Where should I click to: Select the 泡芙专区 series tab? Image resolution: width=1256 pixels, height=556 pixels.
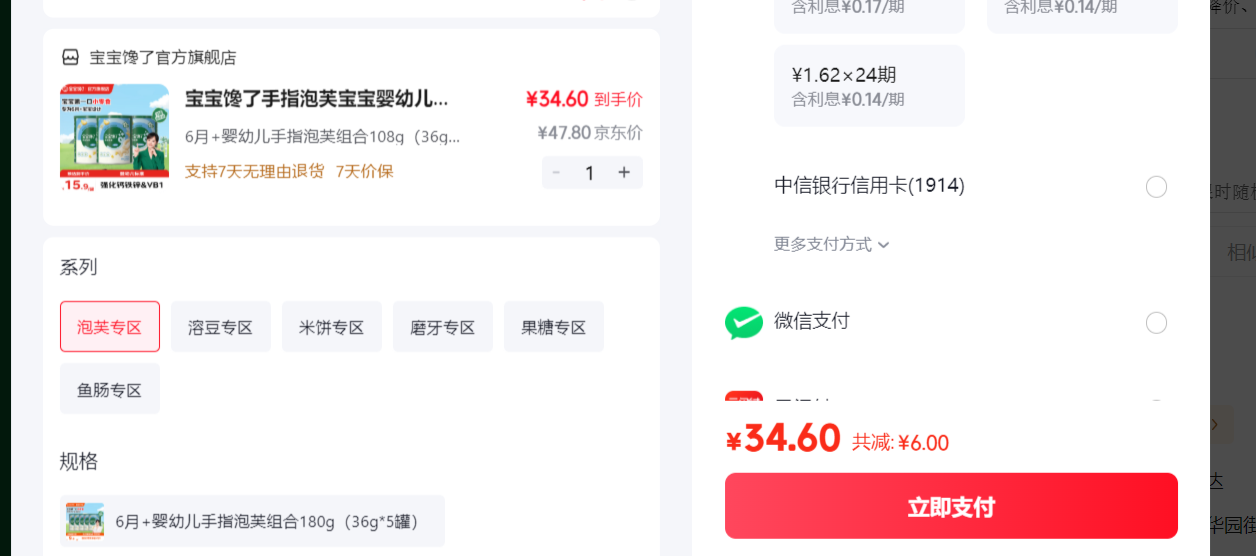[110, 327]
